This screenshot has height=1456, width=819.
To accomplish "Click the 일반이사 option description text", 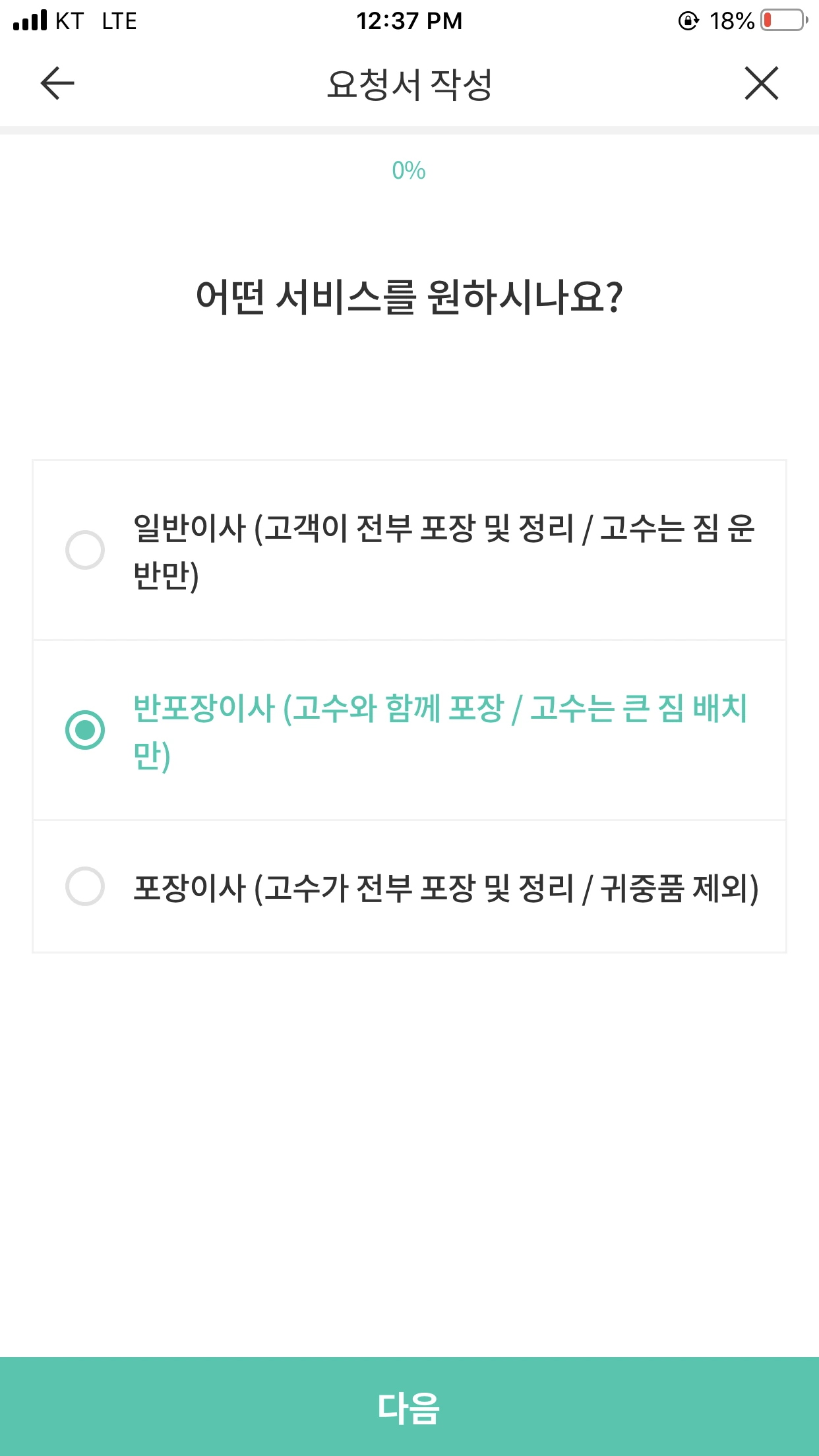I will (444, 551).
